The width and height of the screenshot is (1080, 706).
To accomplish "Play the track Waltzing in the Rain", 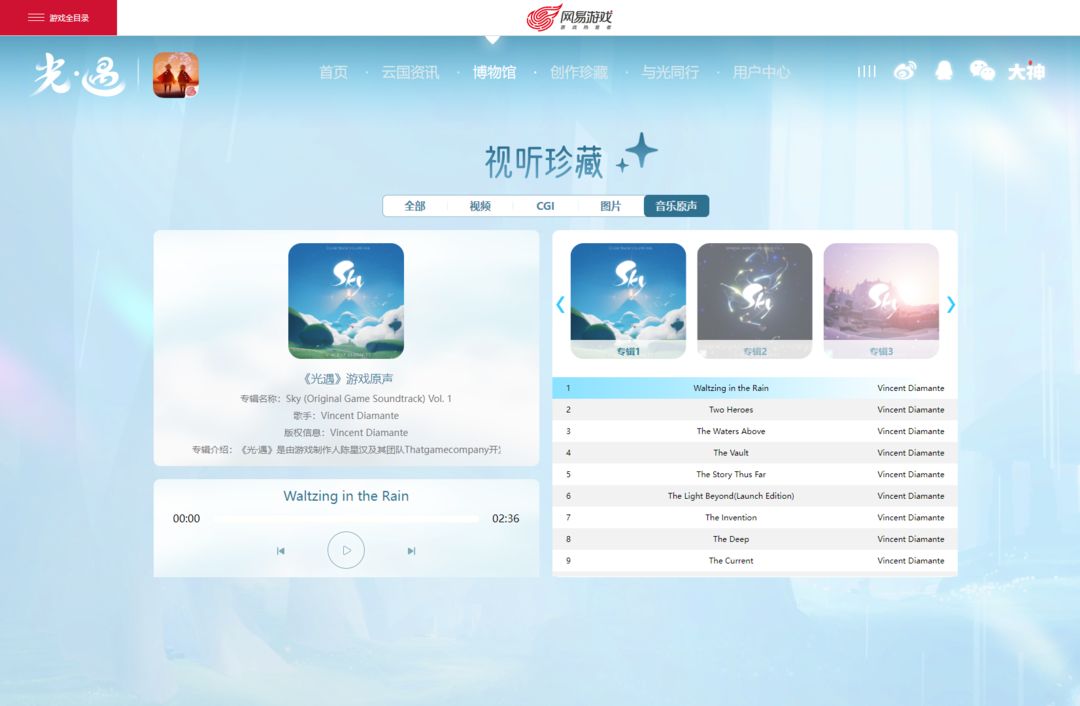I will [346, 550].
